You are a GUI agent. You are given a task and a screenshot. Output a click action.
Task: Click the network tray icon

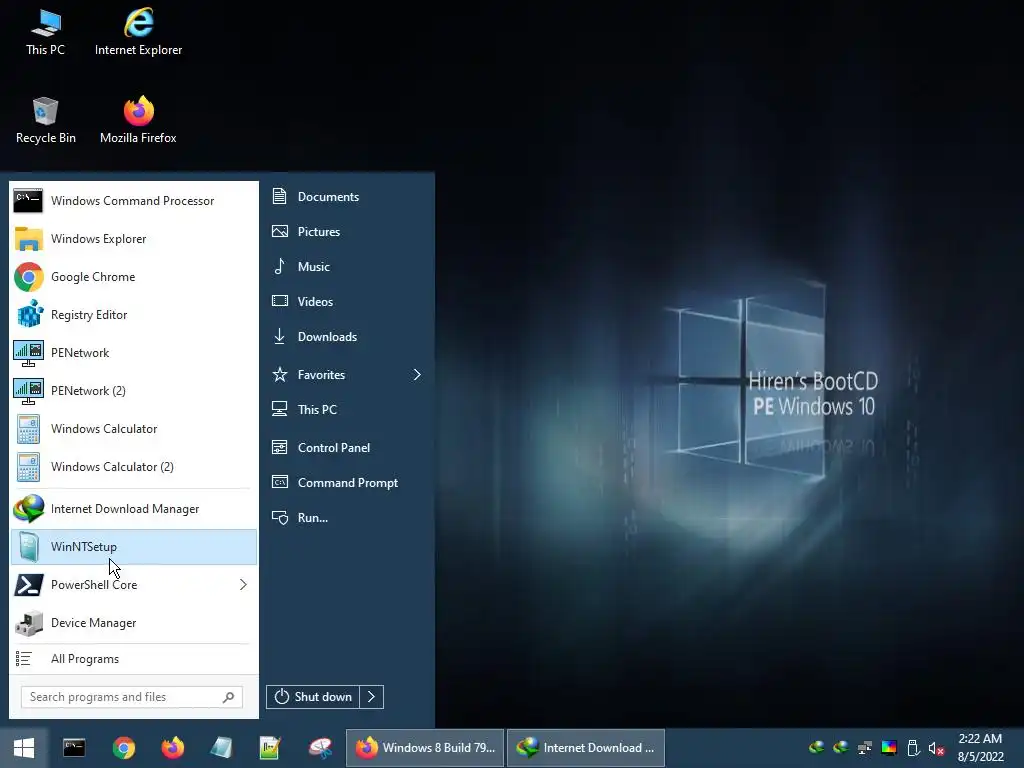tap(865, 748)
